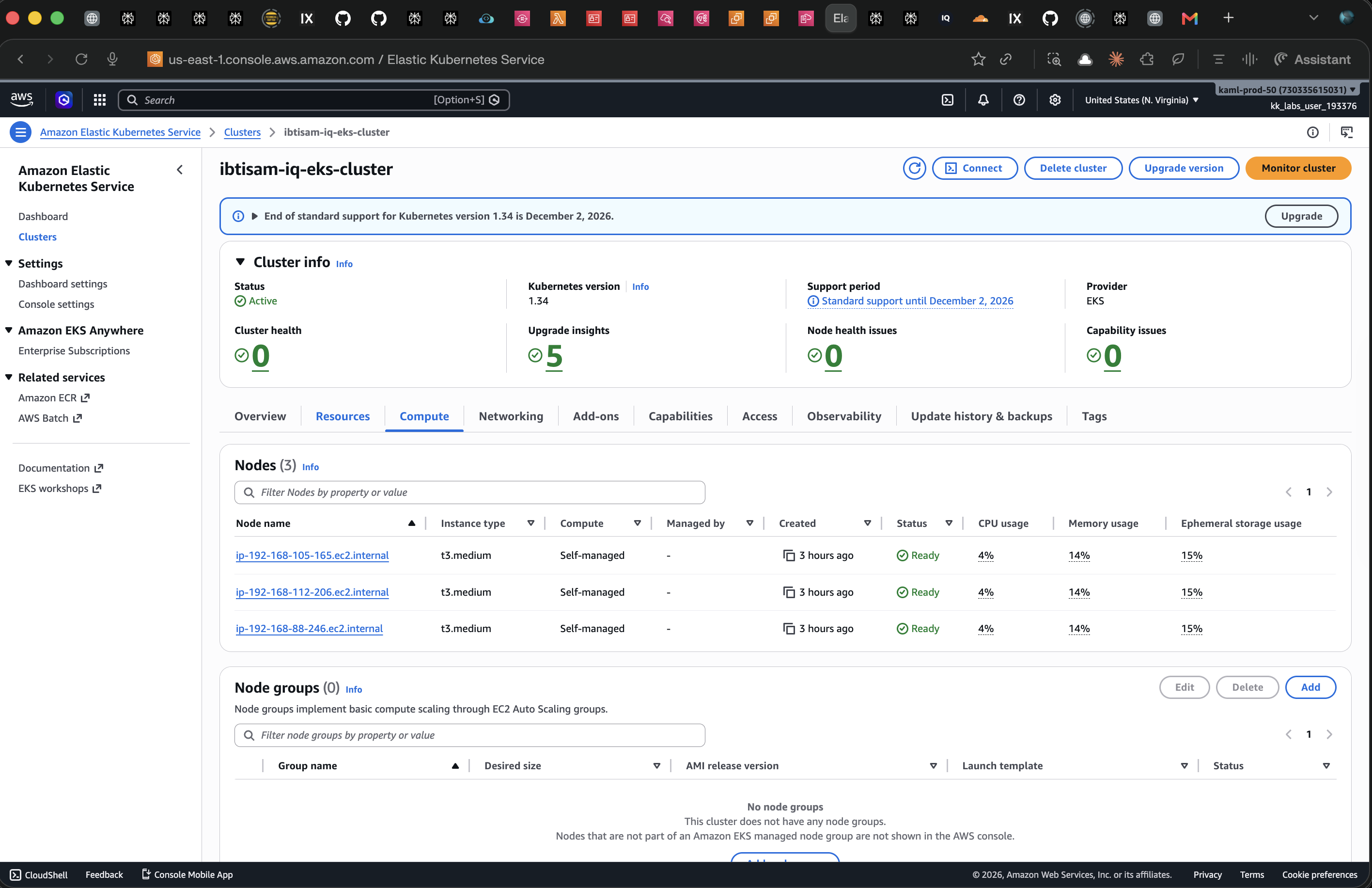The height and width of the screenshot is (888, 1372).
Task: Switch to the Resources tab
Action: (343, 416)
